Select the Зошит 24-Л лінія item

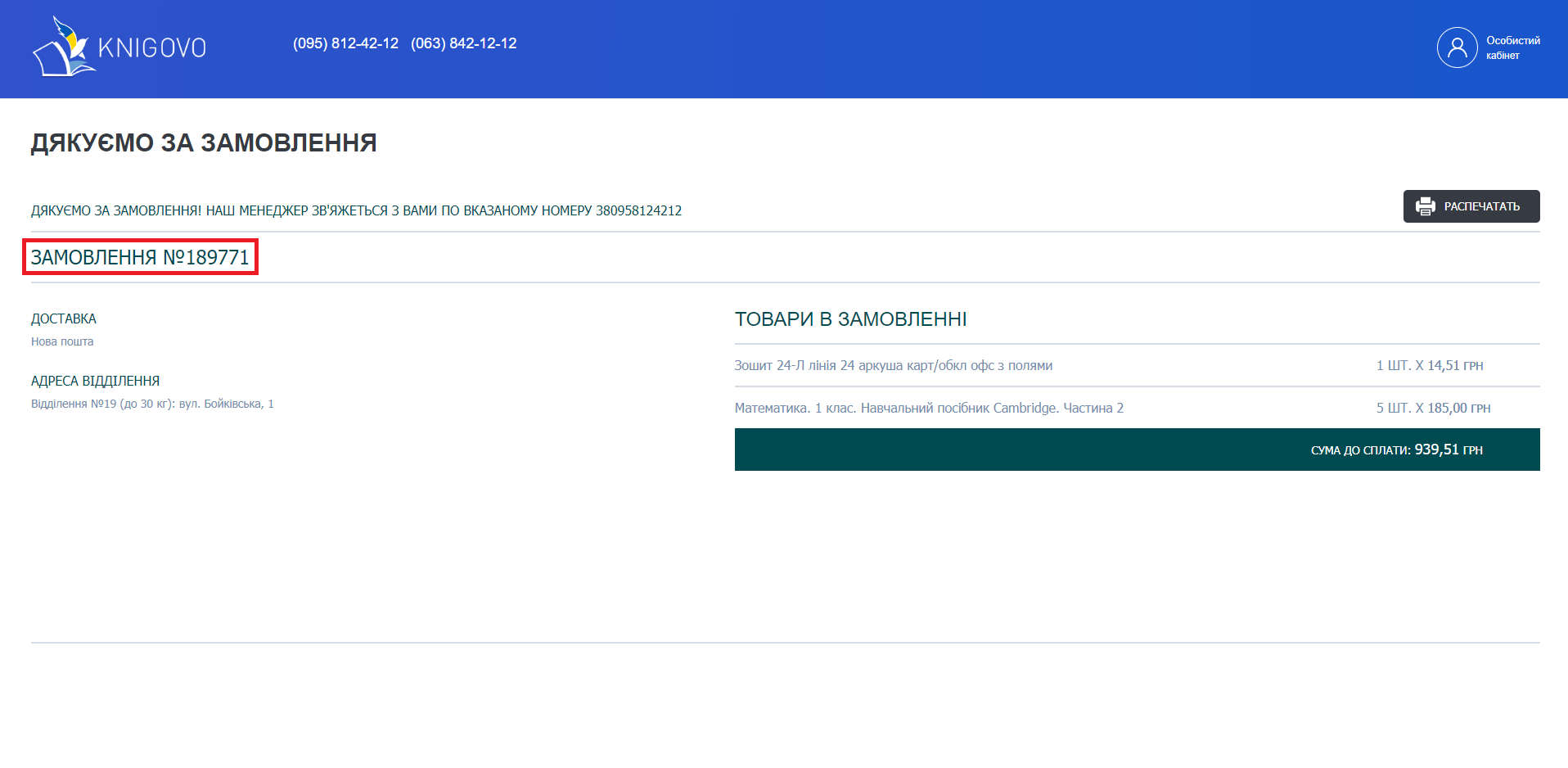click(893, 365)
